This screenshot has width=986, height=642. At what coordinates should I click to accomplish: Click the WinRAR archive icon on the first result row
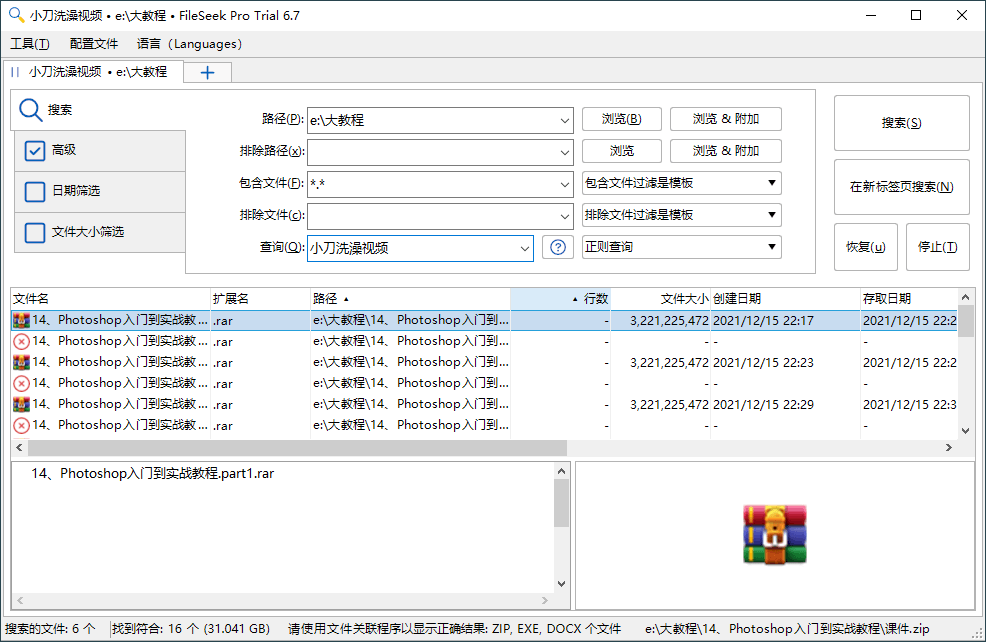pyautogui.click(x=20, y=320)
